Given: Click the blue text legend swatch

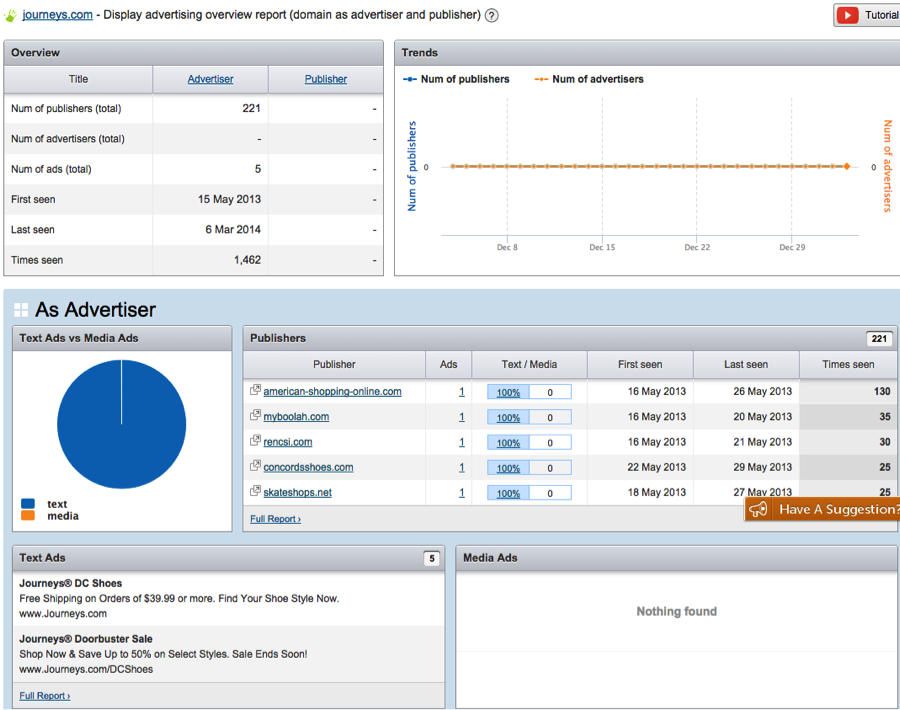Looking at the screenshot, I should click(28, 503).
